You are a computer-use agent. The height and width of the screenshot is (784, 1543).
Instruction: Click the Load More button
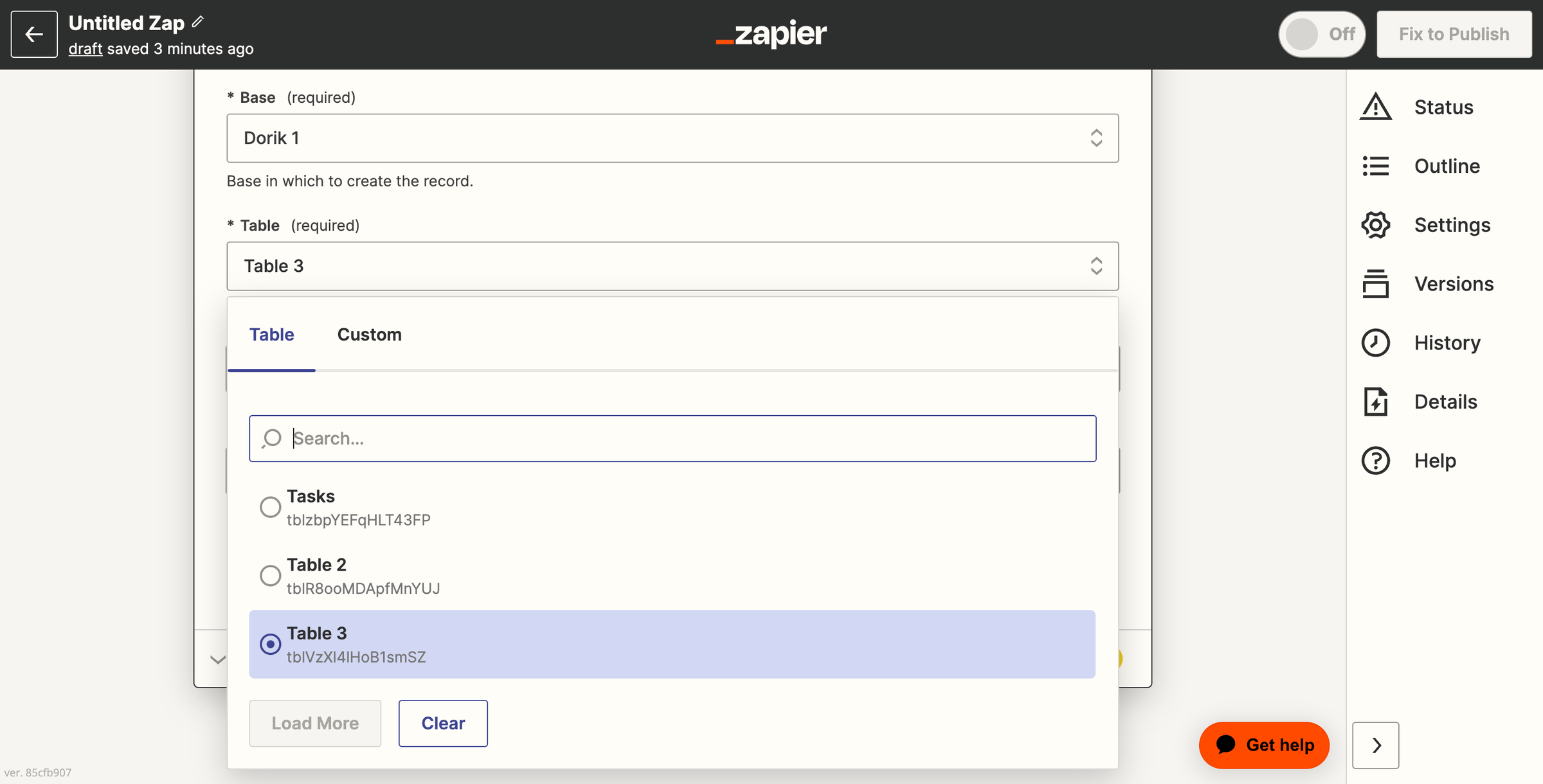[x=315, y=723]
